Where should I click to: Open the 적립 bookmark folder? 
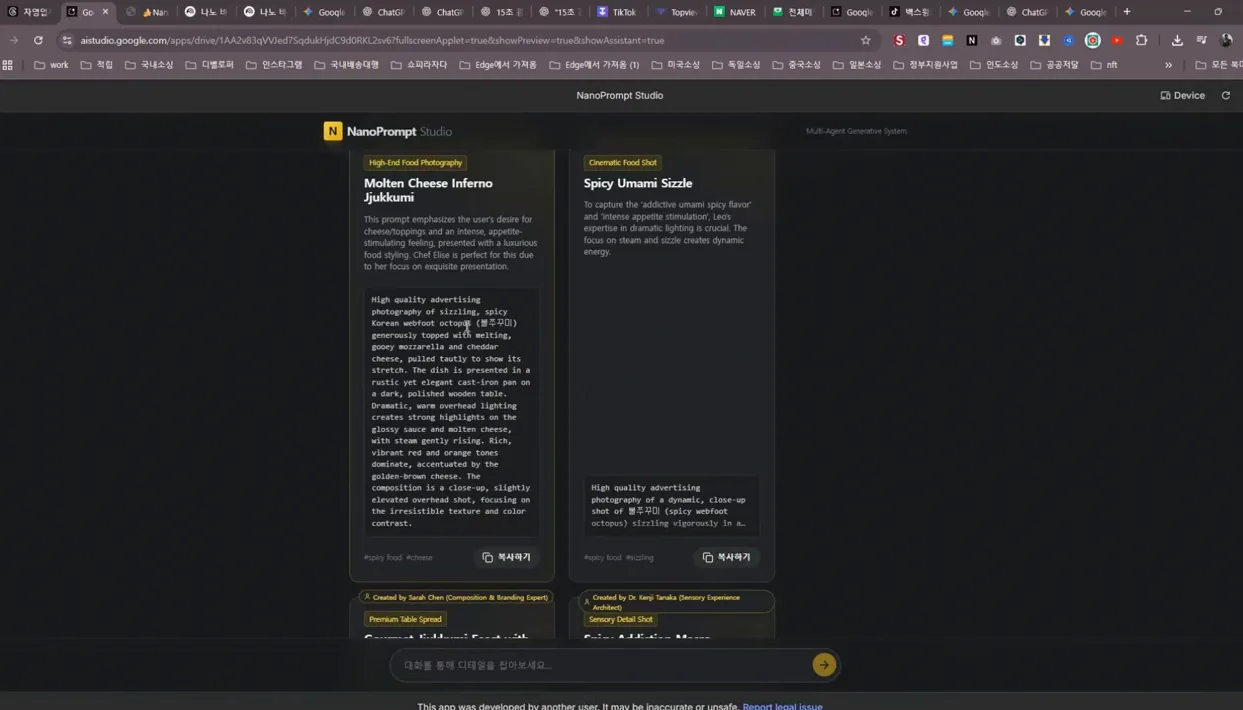[97, 65]
